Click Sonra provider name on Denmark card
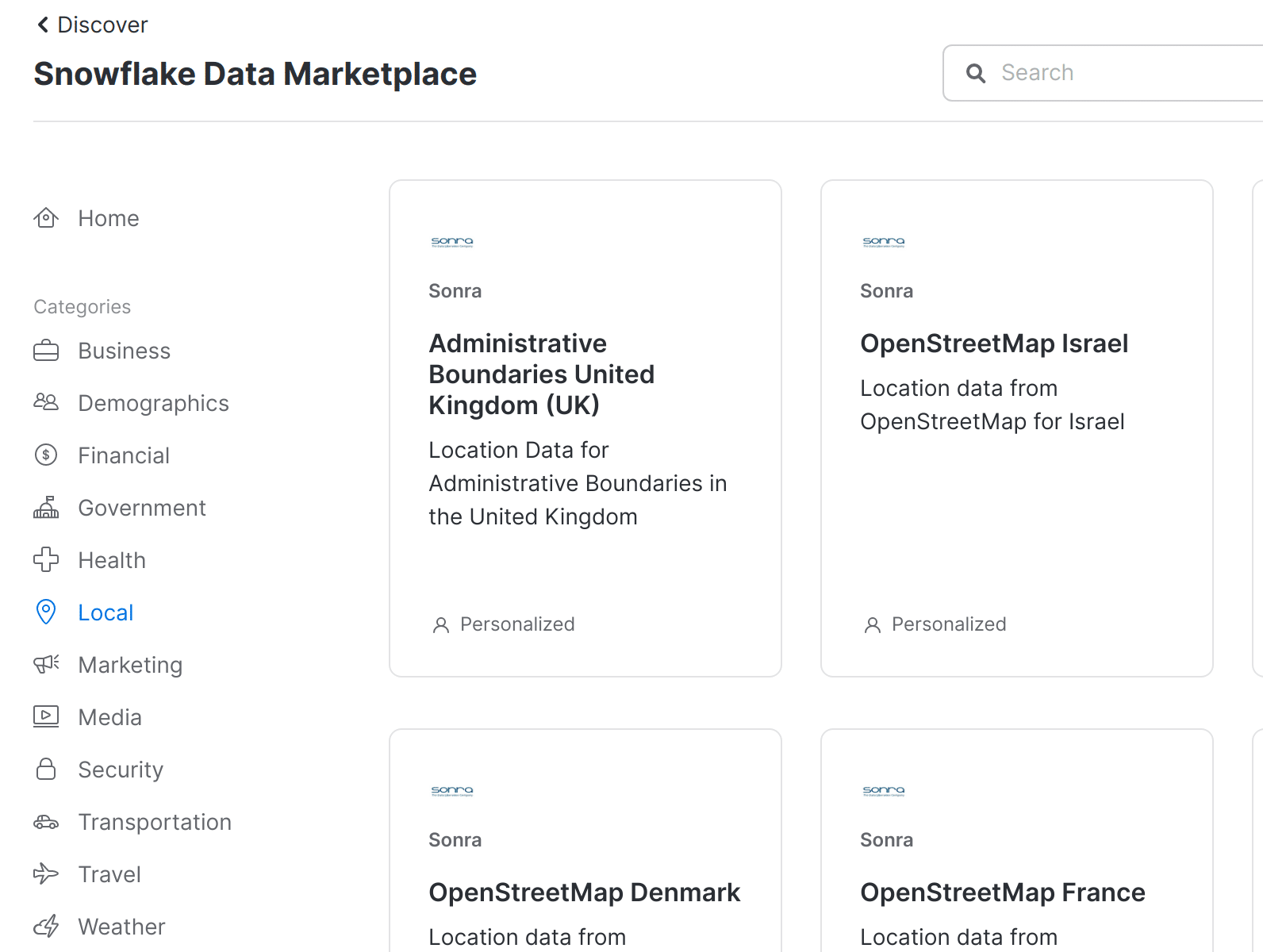The width and height of the screenshot is (1263, 952). coord(455,840)
